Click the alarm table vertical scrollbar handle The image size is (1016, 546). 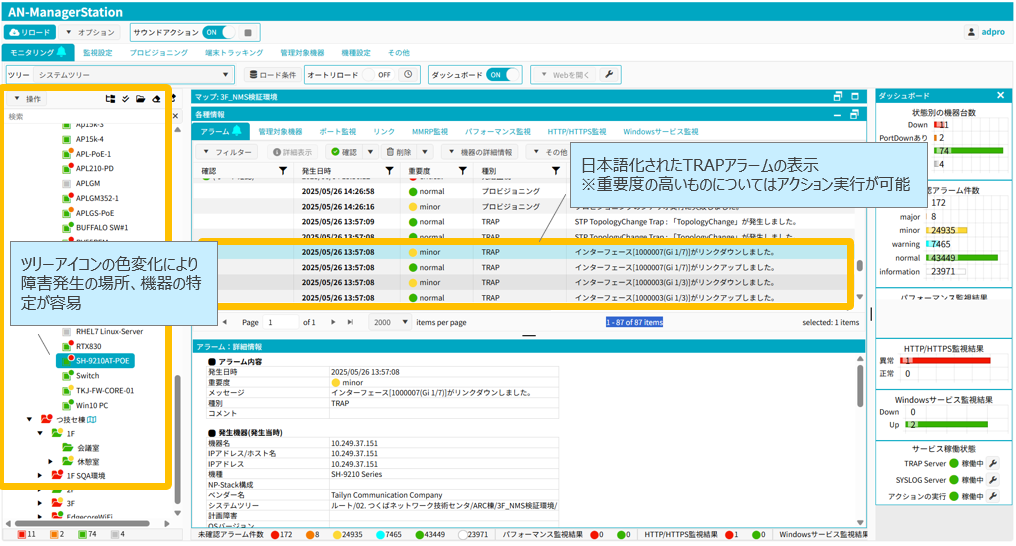pyautogui.click(x=860, y=267)
